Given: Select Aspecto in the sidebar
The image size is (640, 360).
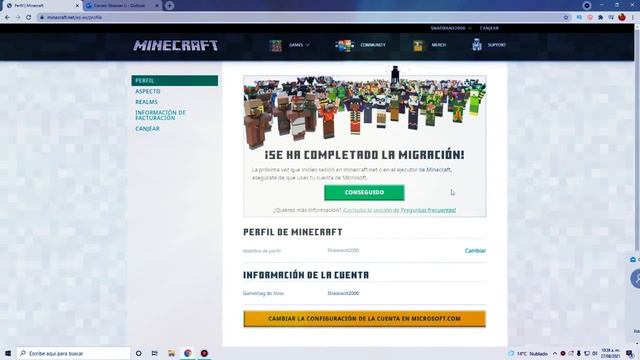Looking at the screenshot, I should (x=148, y=91).
